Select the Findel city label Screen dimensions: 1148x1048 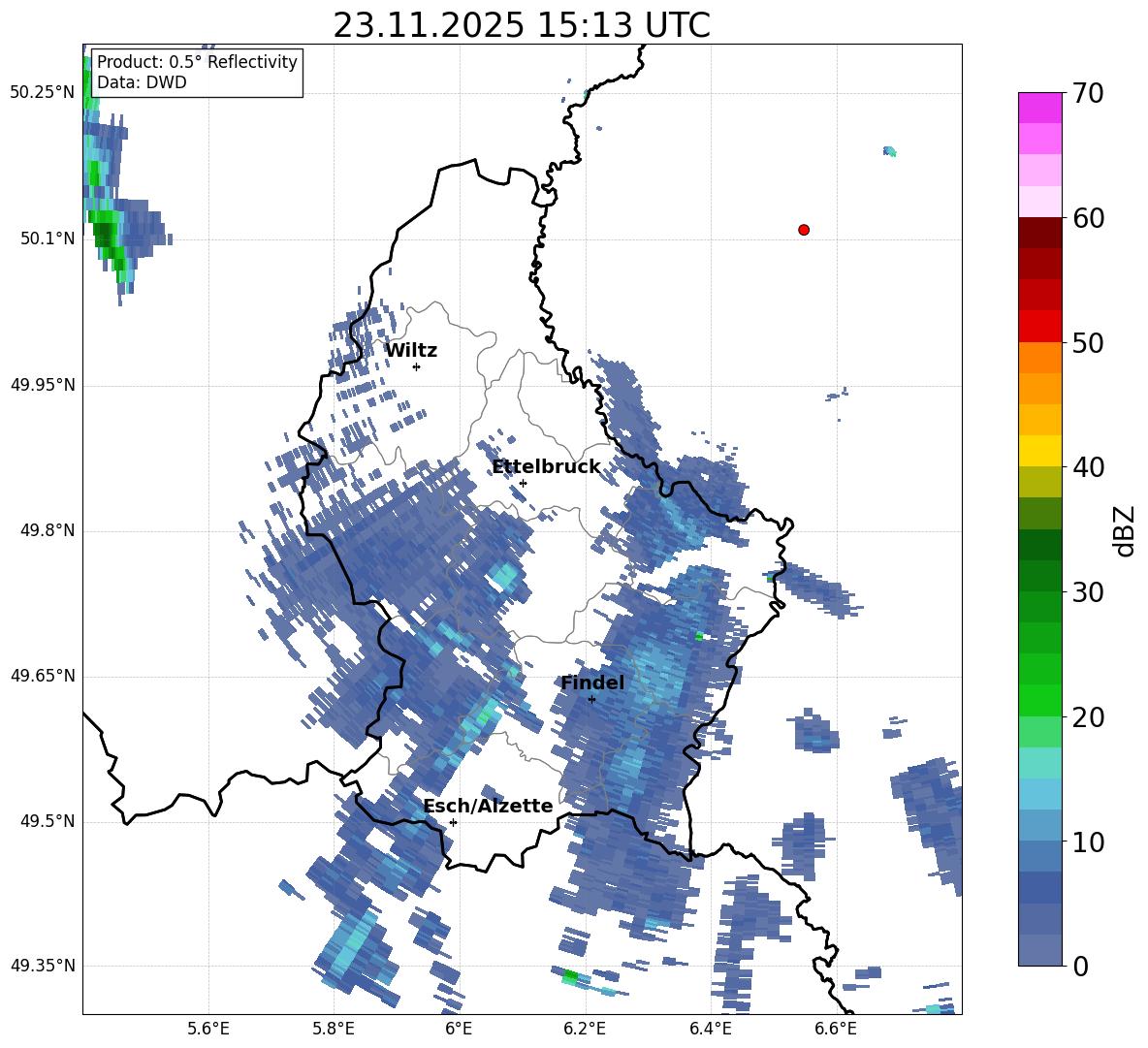click(592, 683)
